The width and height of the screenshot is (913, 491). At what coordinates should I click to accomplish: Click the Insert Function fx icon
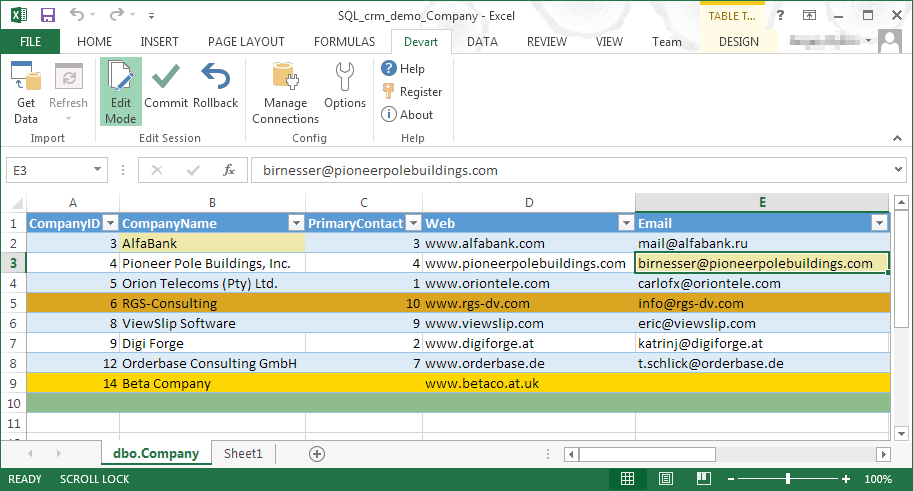click(x=229, y=170)
